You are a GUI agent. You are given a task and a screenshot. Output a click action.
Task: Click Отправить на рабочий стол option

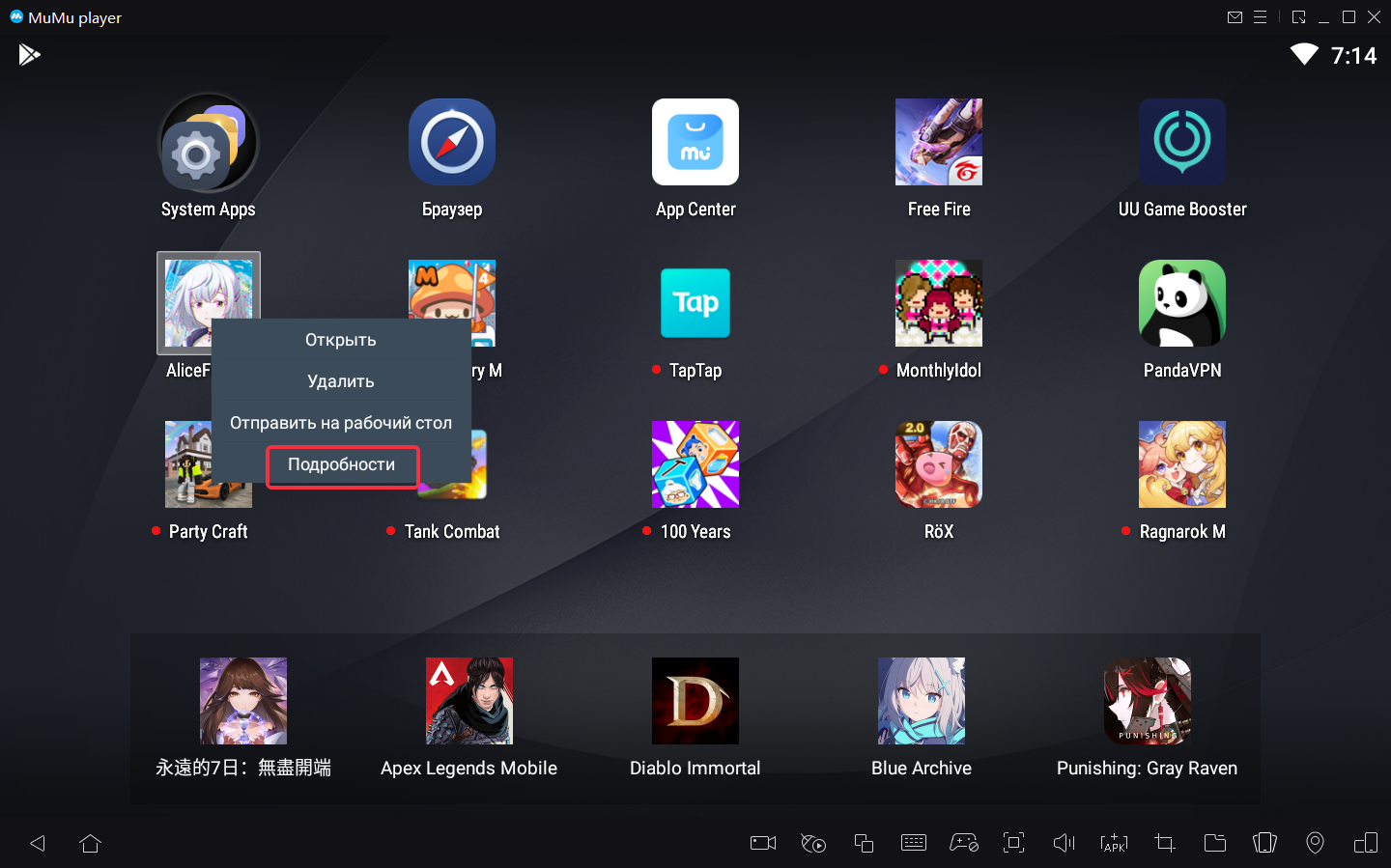[340, 423]
